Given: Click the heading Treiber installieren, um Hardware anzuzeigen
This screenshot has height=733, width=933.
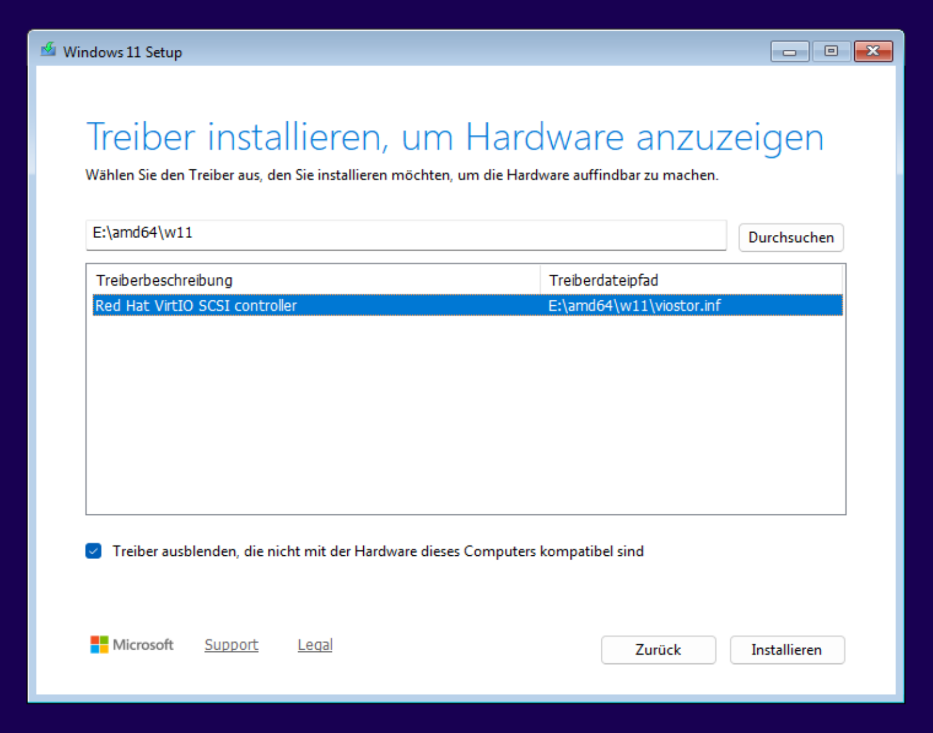Looking at the screenshot, I should [x=455, y=137].
